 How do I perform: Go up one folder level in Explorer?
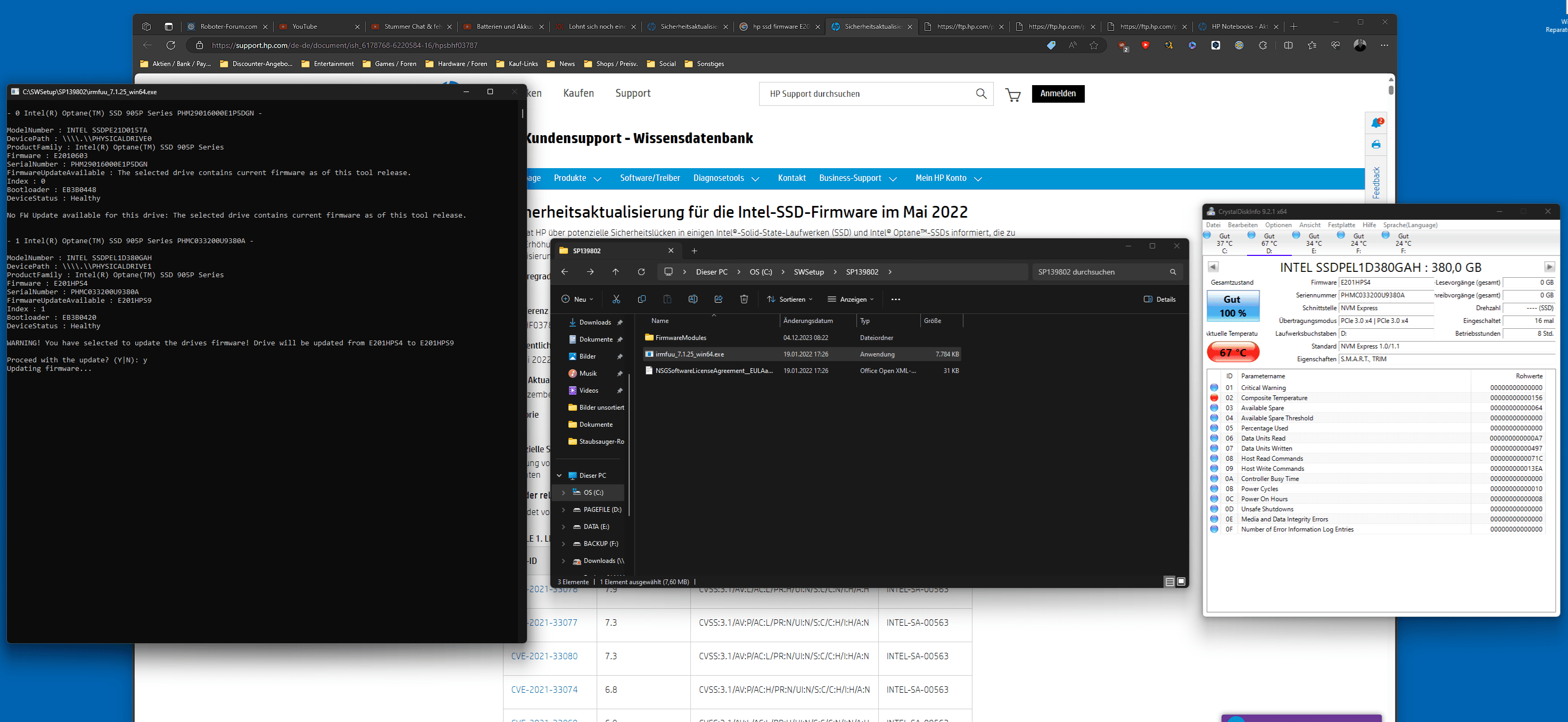[x=615, y=272]
